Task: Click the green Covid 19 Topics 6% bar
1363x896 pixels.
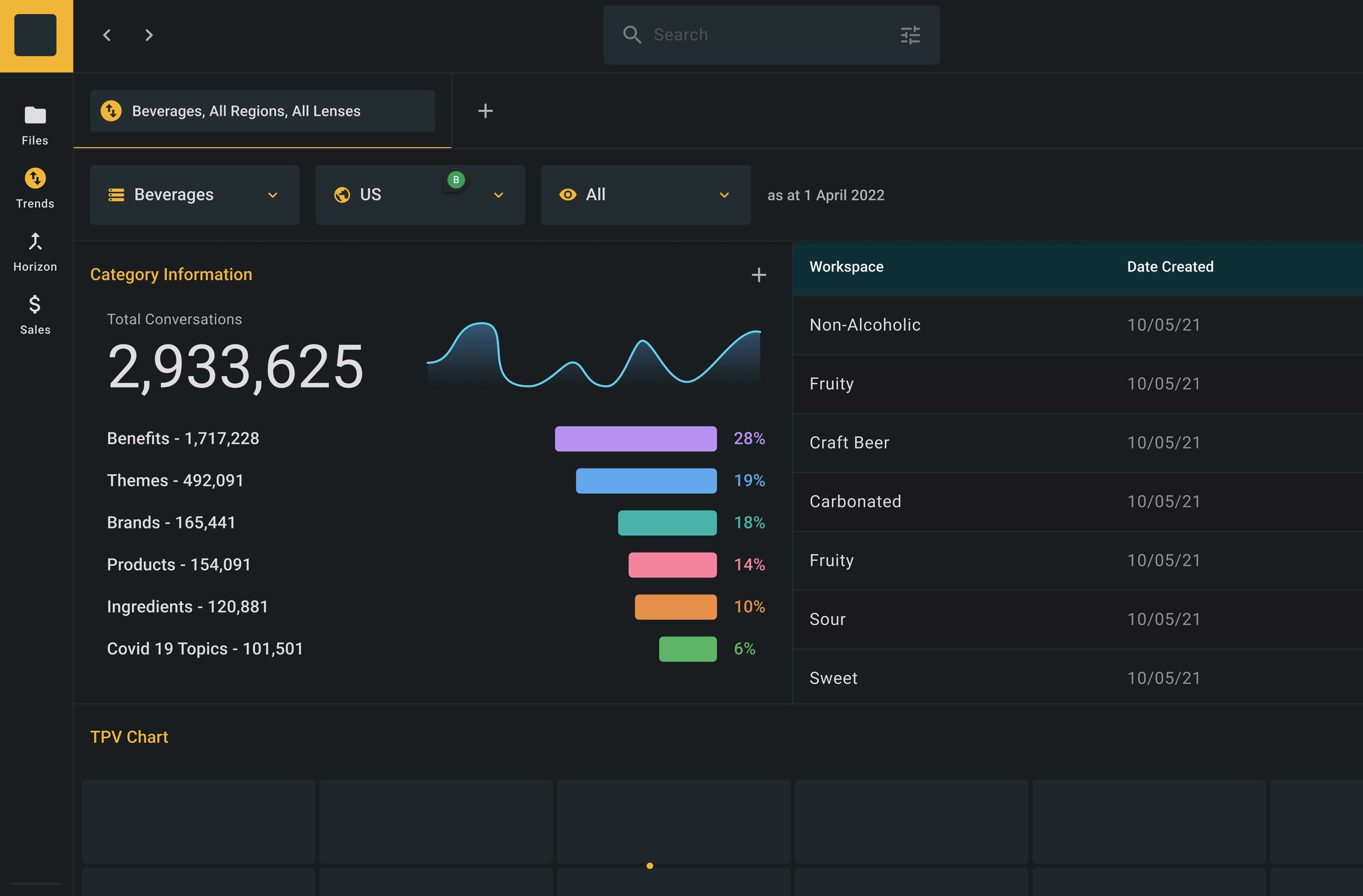Action: pos(688,649)
